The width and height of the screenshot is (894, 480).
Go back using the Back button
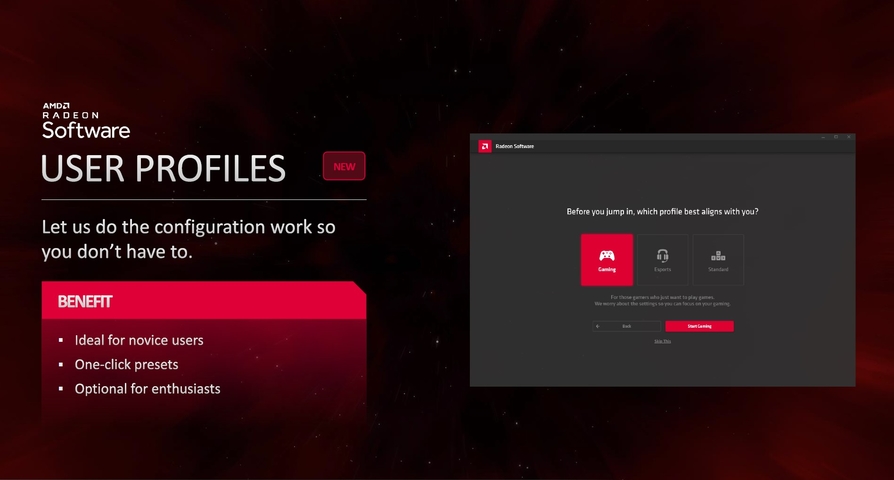627,326
